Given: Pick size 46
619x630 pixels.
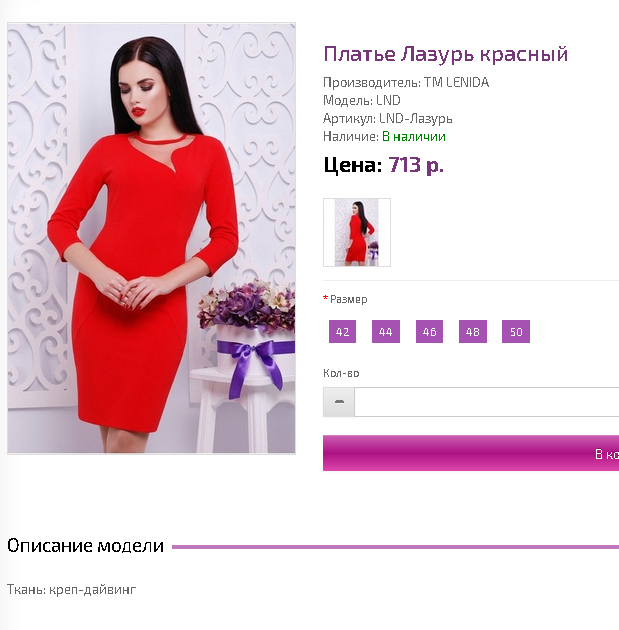Looking at the screenshot, I should click(429, 331).
